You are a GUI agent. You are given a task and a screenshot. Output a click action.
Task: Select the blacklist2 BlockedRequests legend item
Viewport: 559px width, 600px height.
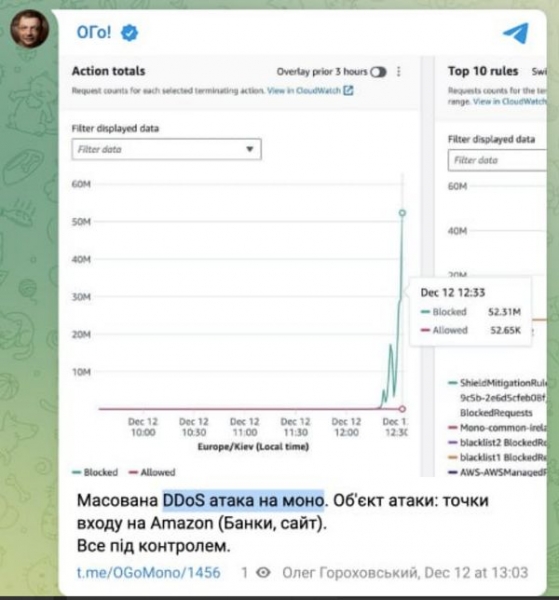pos(497,443)
